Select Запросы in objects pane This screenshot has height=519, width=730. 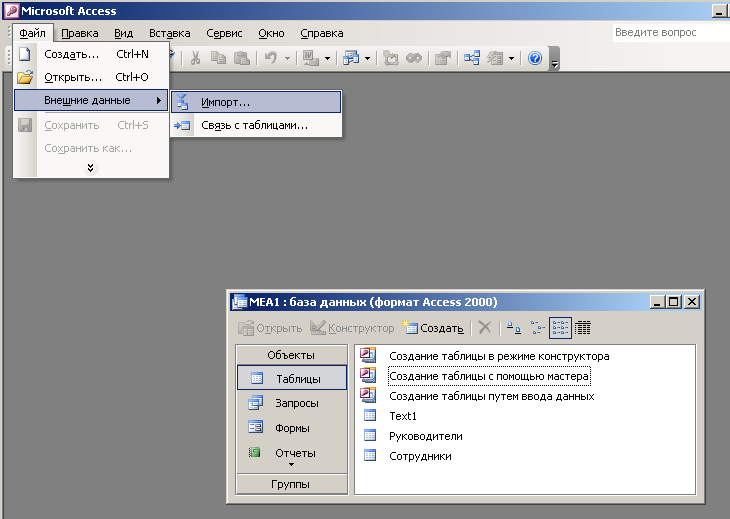tap(292, 403)
